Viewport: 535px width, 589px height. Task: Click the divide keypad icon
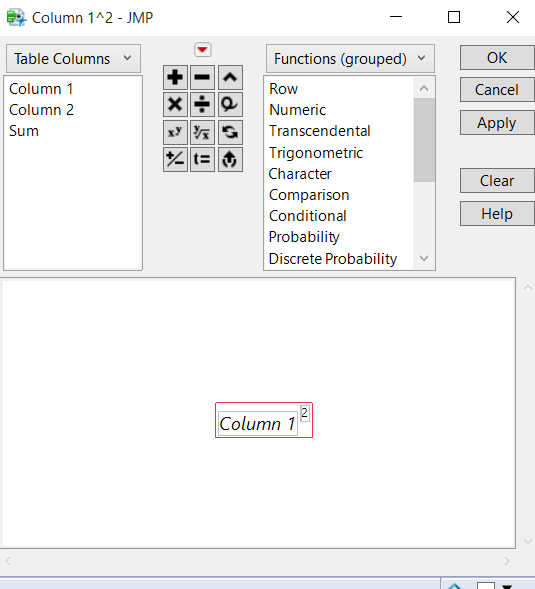point(203,104)
